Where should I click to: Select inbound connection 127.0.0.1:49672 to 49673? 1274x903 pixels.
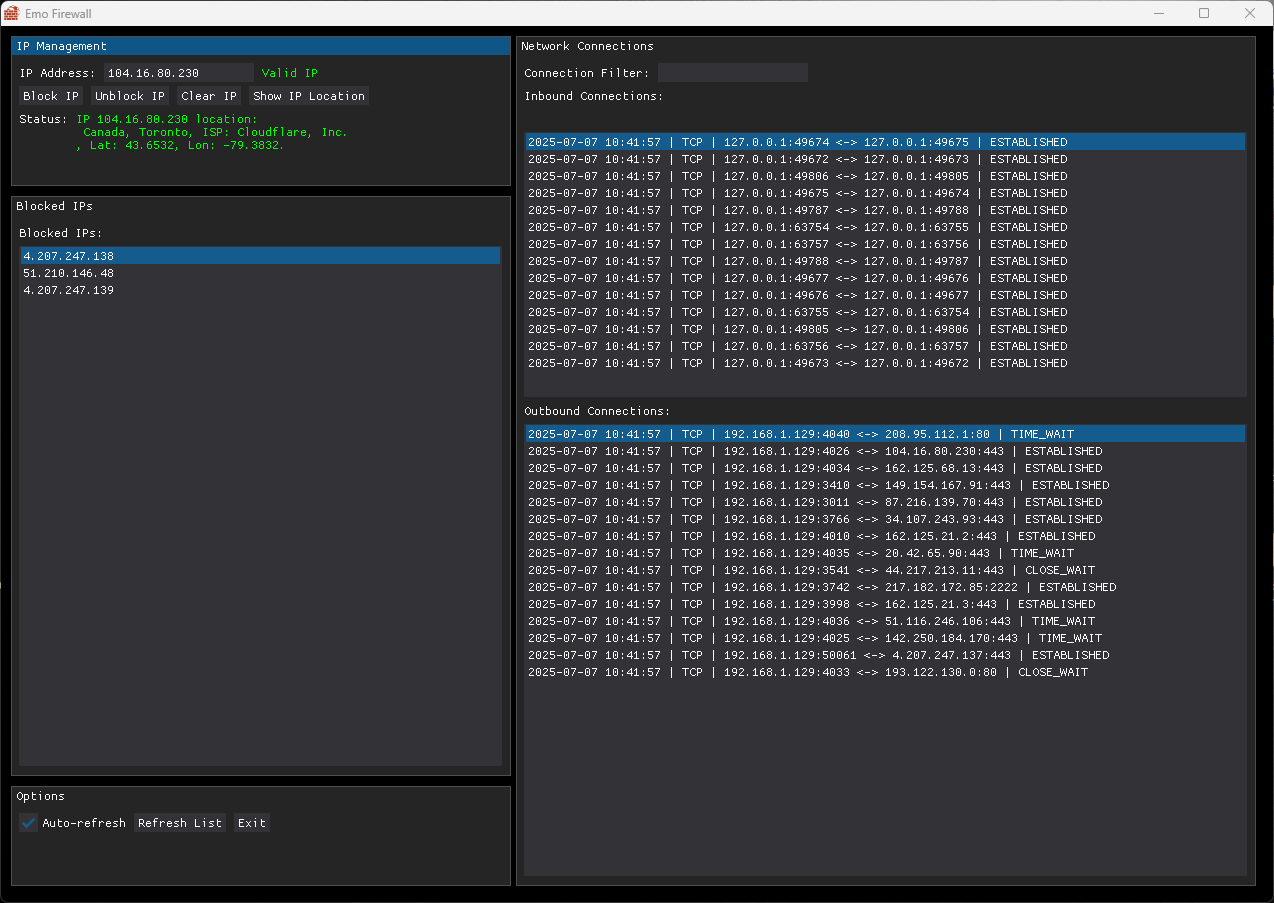coord(885,159)
